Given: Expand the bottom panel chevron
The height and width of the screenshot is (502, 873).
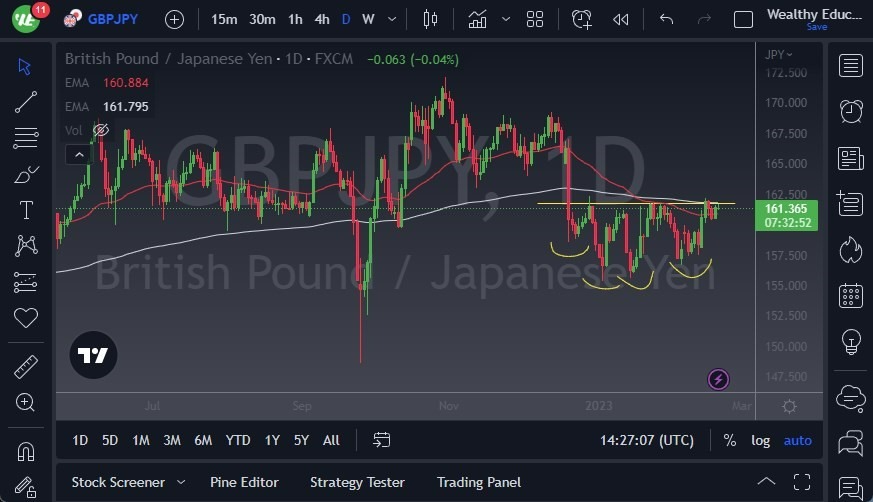Looking at the screenshot, I should click(766, 481).
